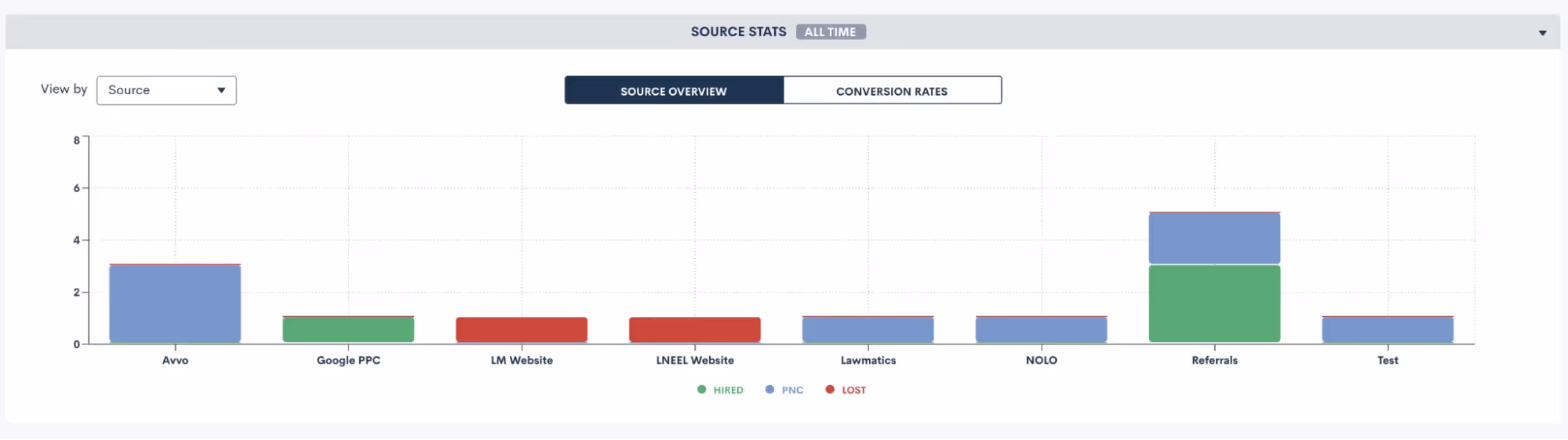Click the View by label
Viewport: 1568px width, 440px height.
(x=64, y=89)
